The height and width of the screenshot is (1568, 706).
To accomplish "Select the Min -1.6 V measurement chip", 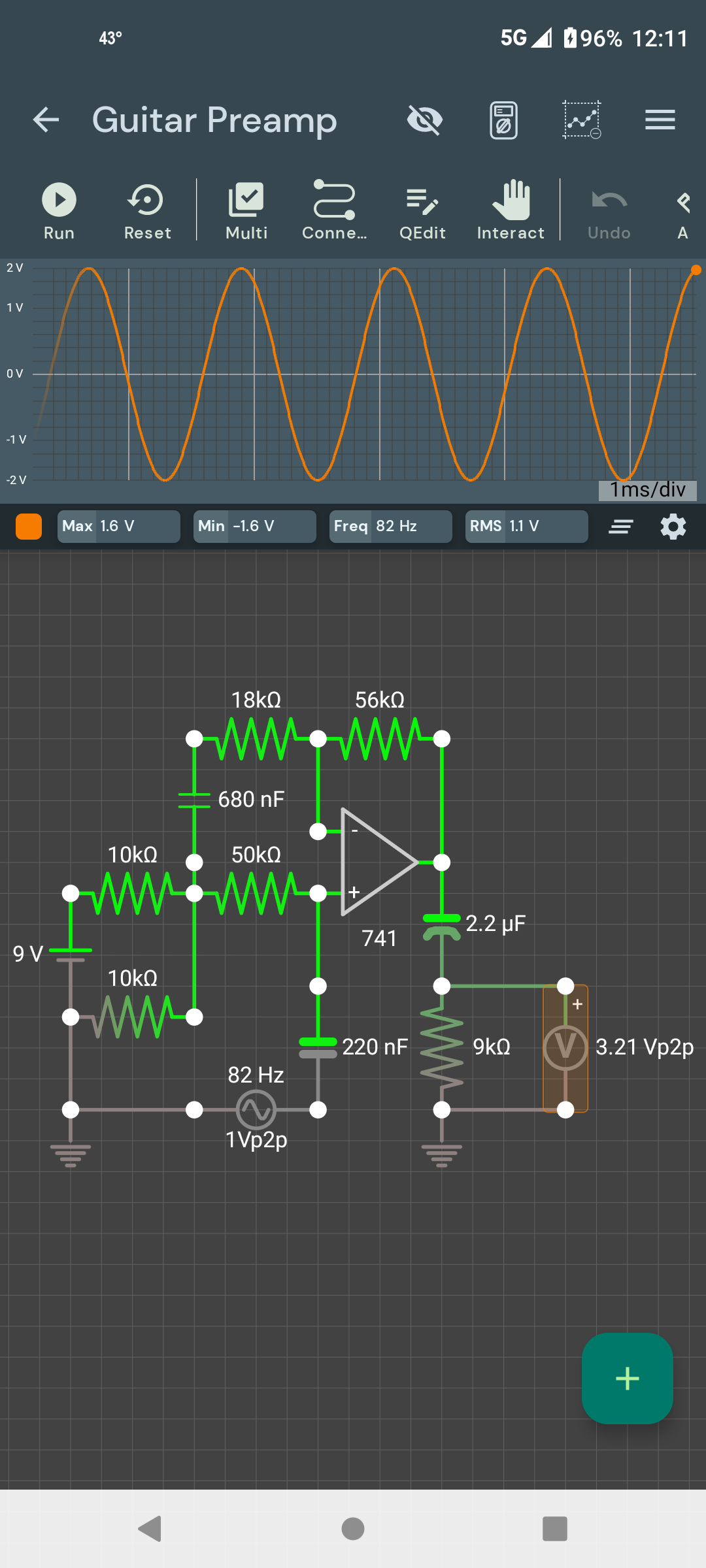I will pos(254,527).
